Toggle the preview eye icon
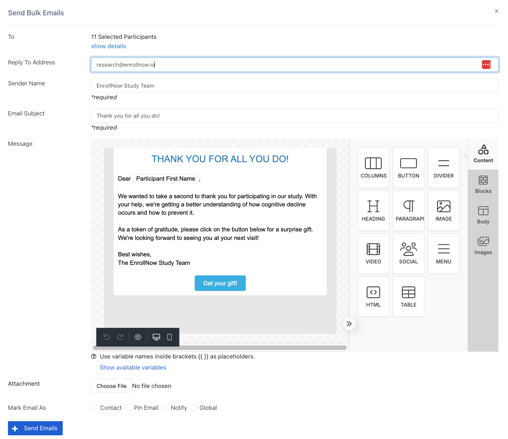Screen dimensions: 508x439 [138, 337]
